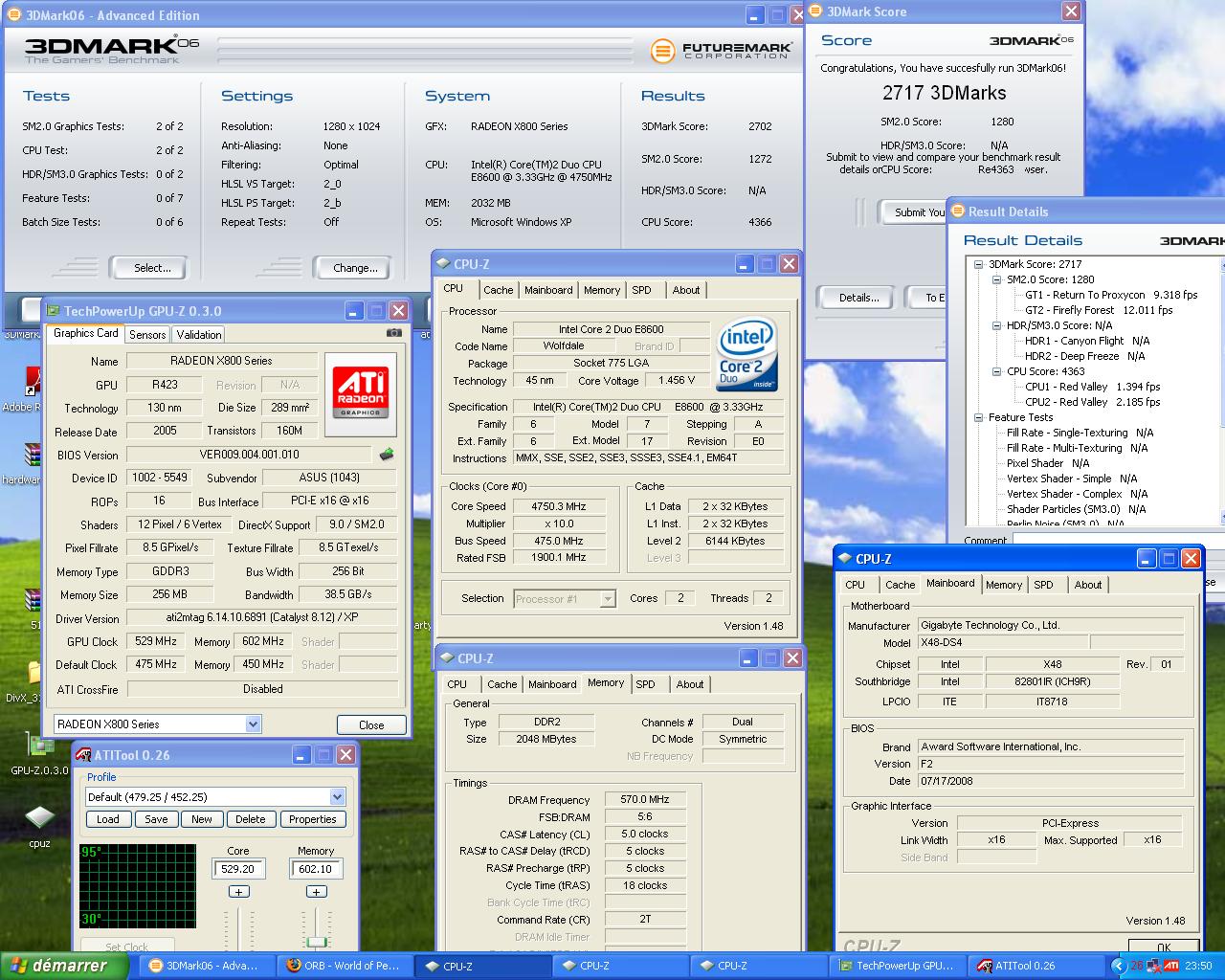This screenshot has height=980, width=1225.
Task: Switch to ORB Firefox taskbar button
Action: (344, 966)
